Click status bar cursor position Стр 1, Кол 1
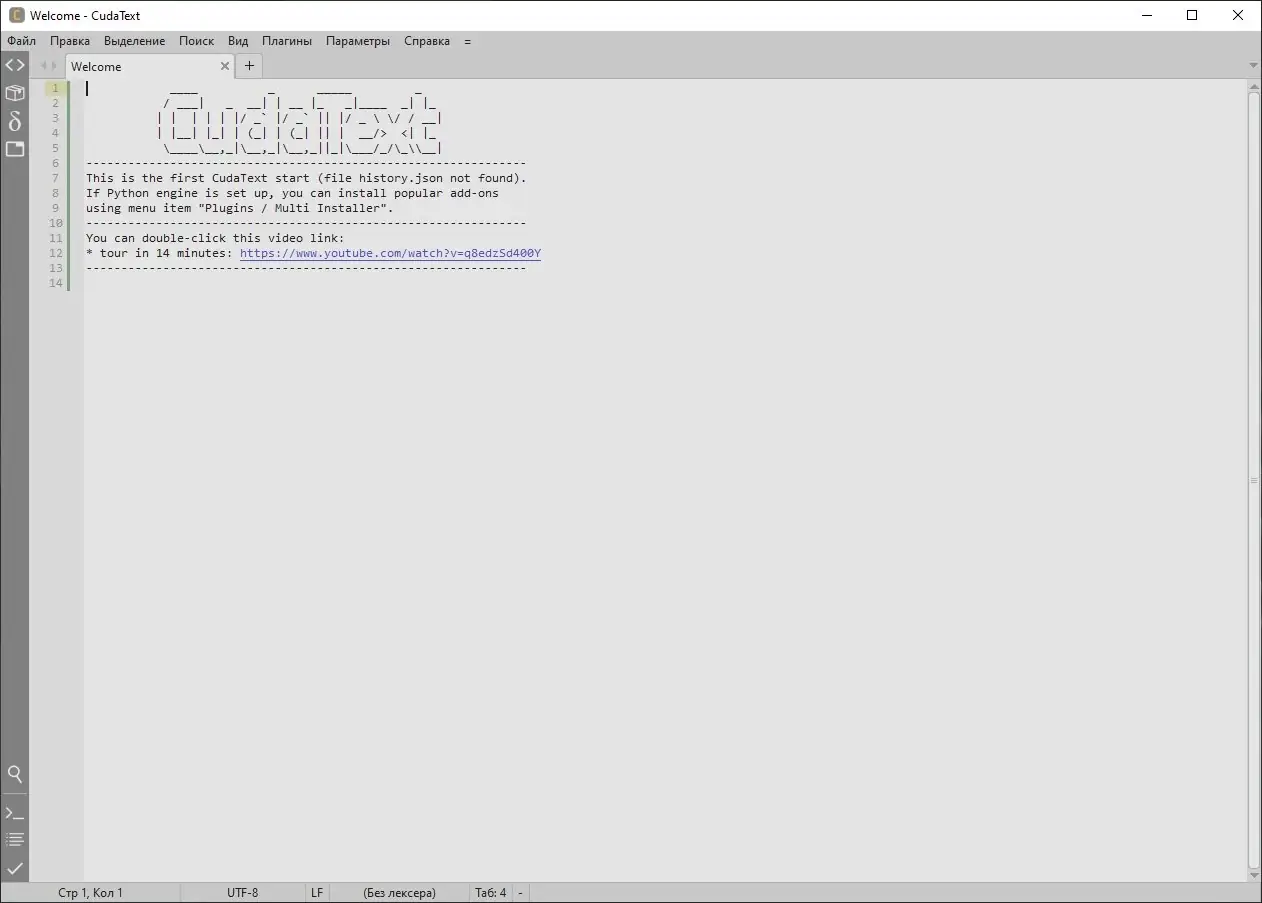The width and height of the screenshot is (1262, 903). (x=90, y=893)
